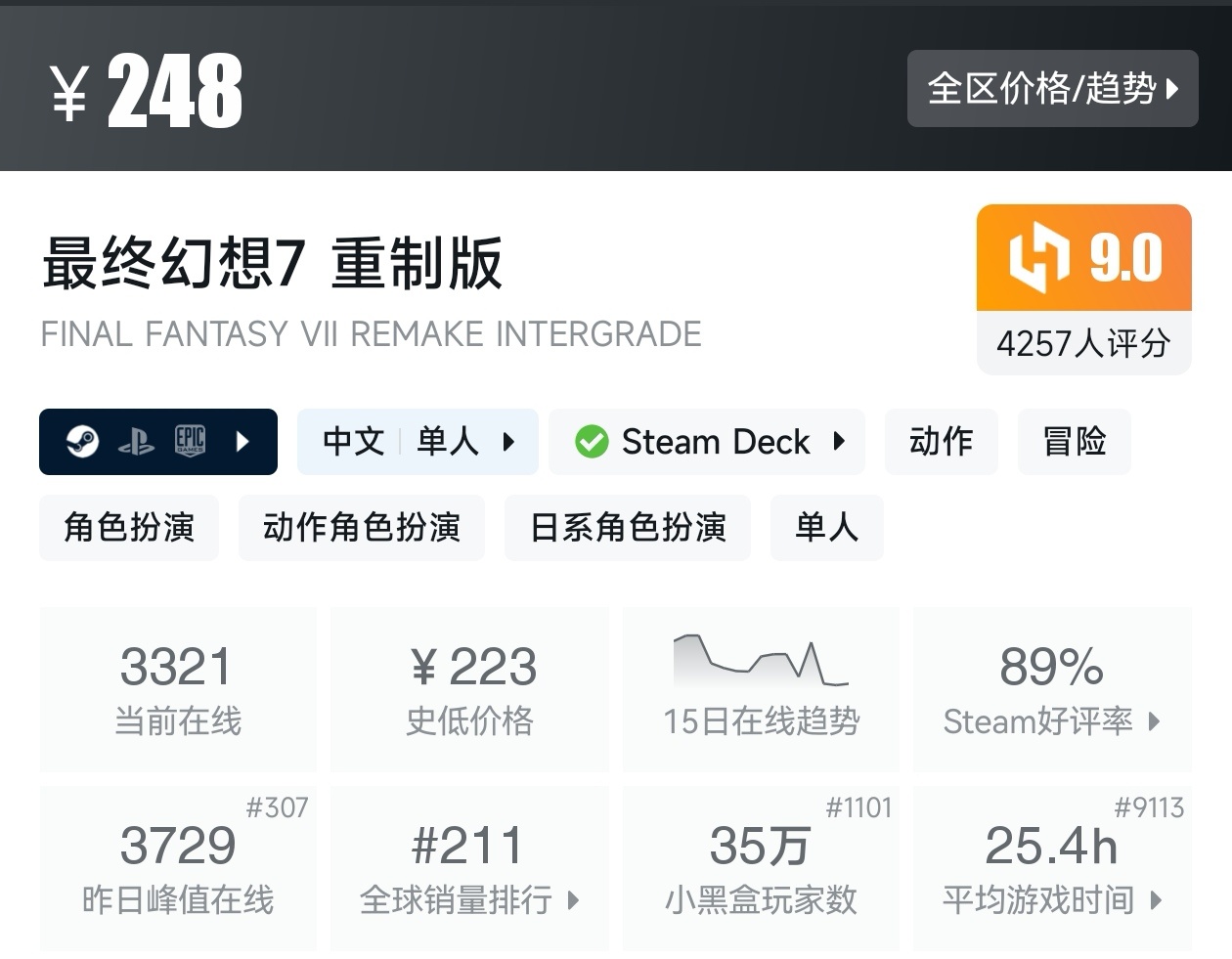Click the Heybox logo in rating badge
1232x959 pixels.
1038,258
